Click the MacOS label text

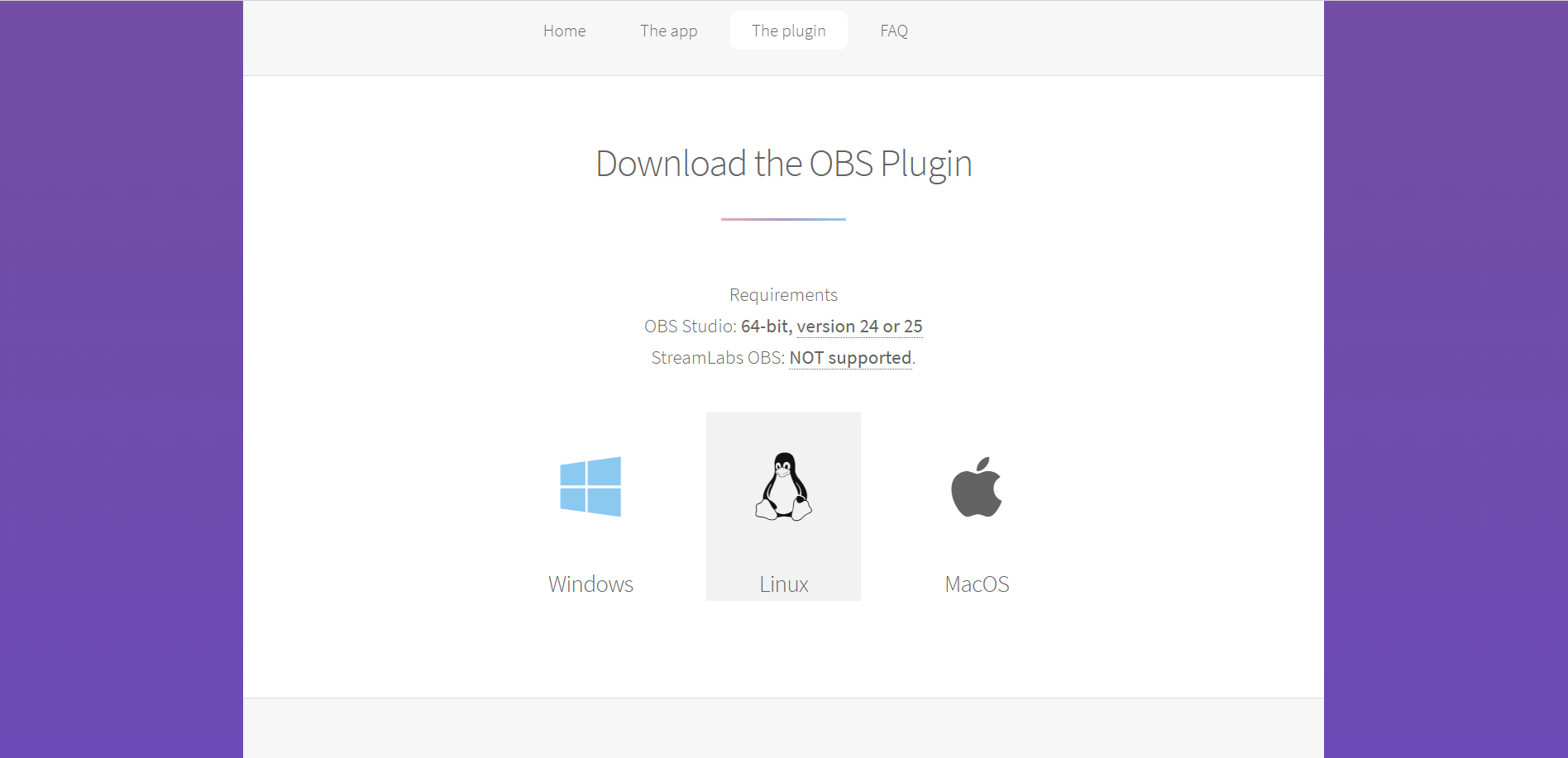coord(977,584)
